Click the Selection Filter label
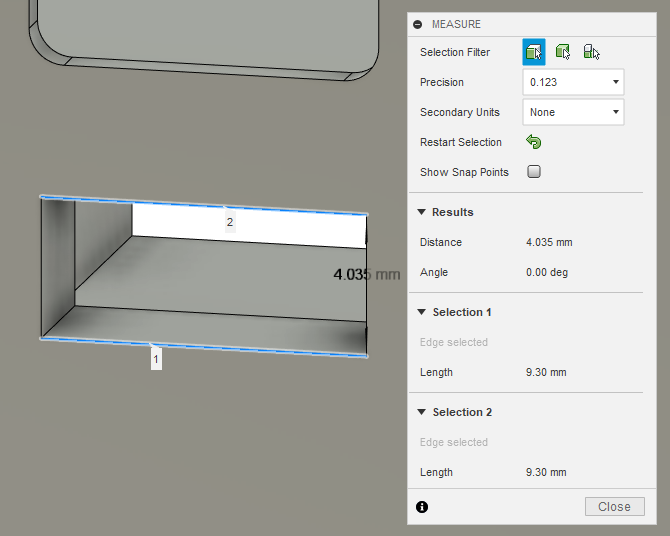Viewport: 670px width, 536px height. [x=455, y=52]
